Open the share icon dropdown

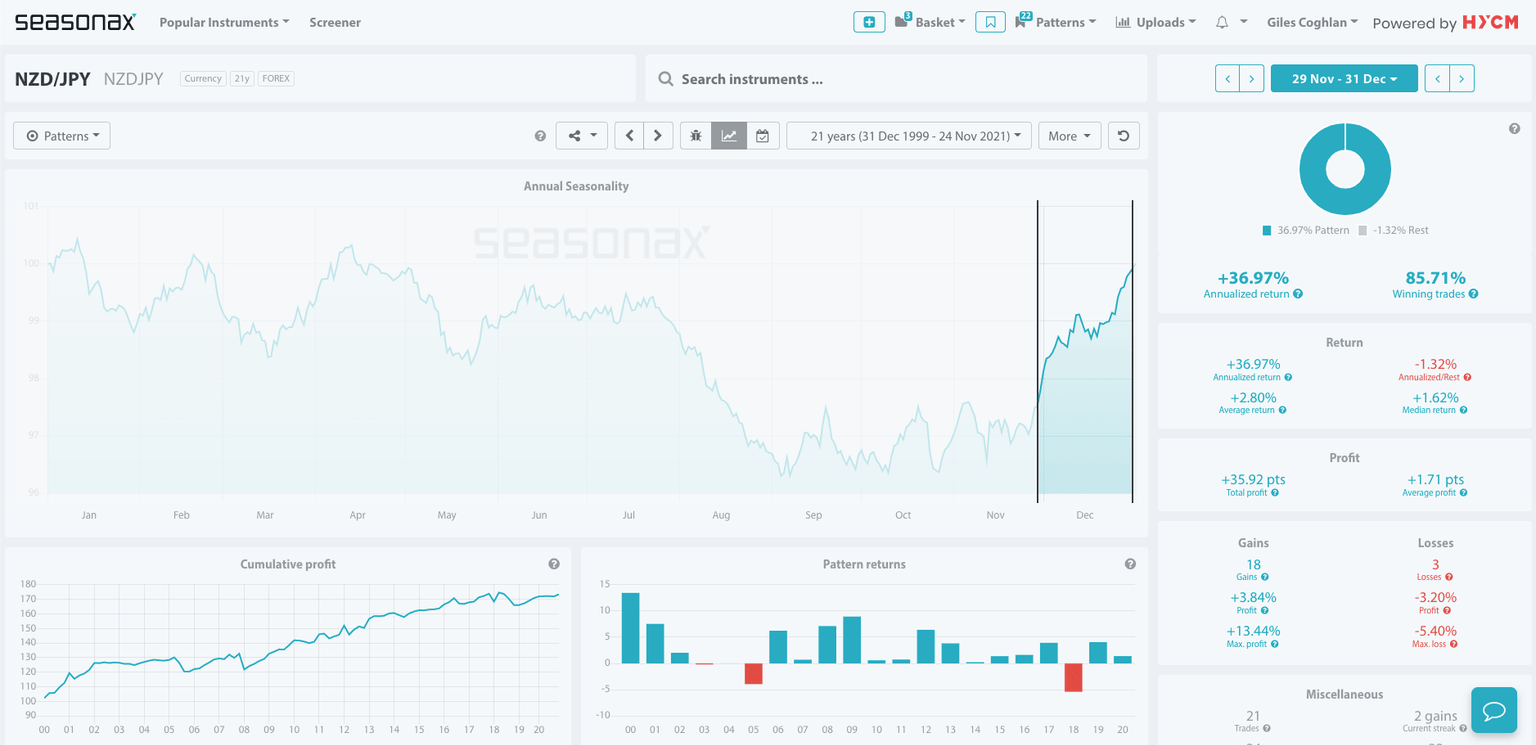581,136
